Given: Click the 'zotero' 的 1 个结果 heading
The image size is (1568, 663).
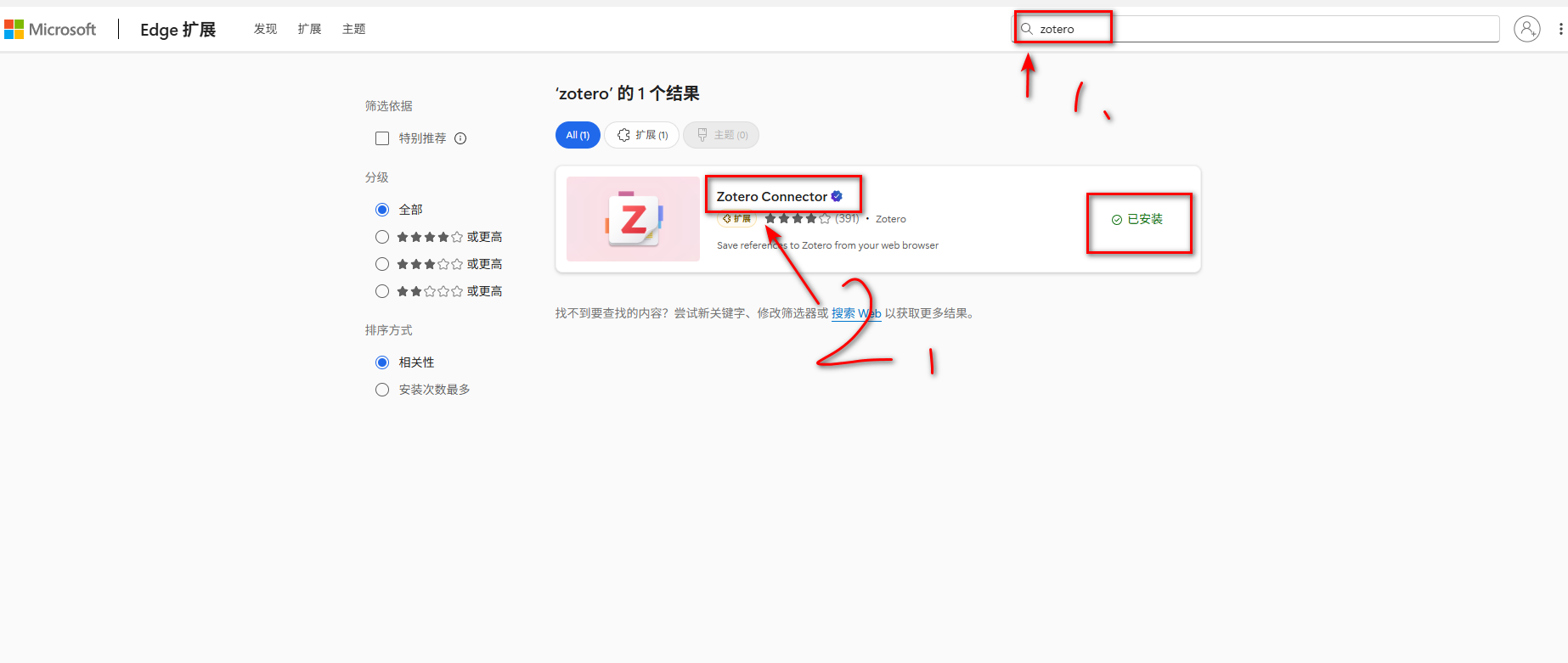Looking at the screenshot, I should pyautogui.click(x=628, y=93).
